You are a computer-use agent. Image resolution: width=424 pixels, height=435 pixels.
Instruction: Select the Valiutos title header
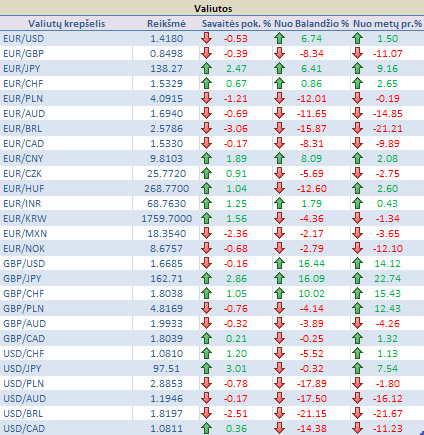click(x=212, y=8)
